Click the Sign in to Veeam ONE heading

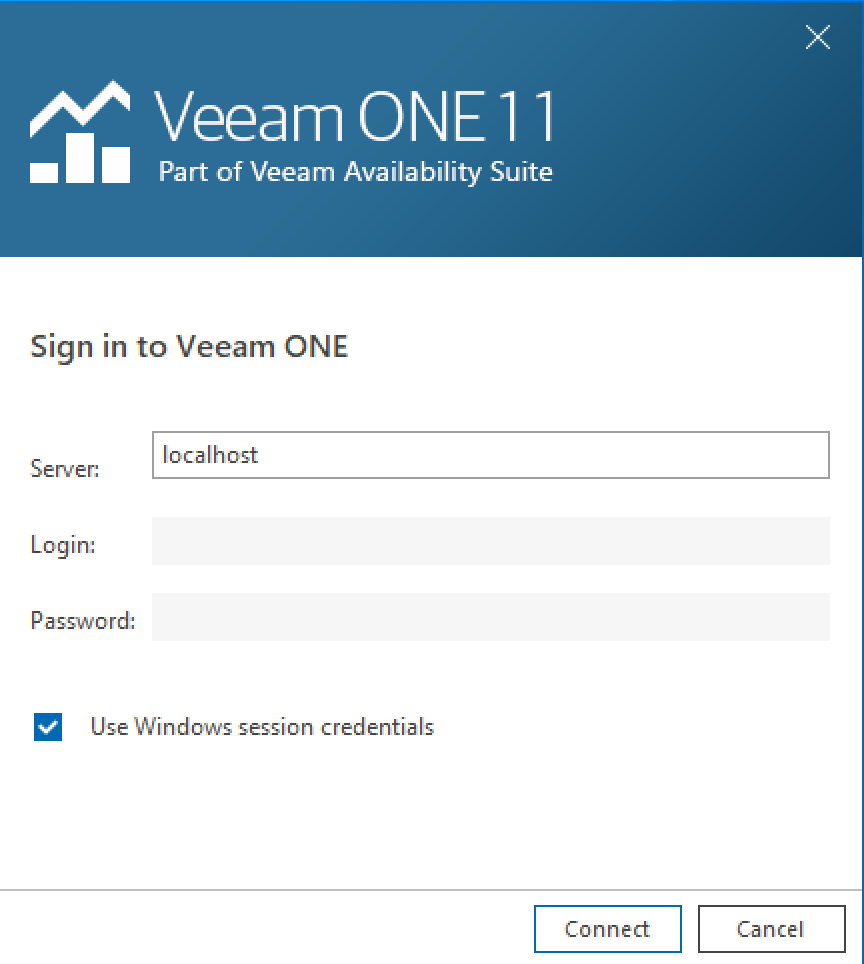pos(188,346)
